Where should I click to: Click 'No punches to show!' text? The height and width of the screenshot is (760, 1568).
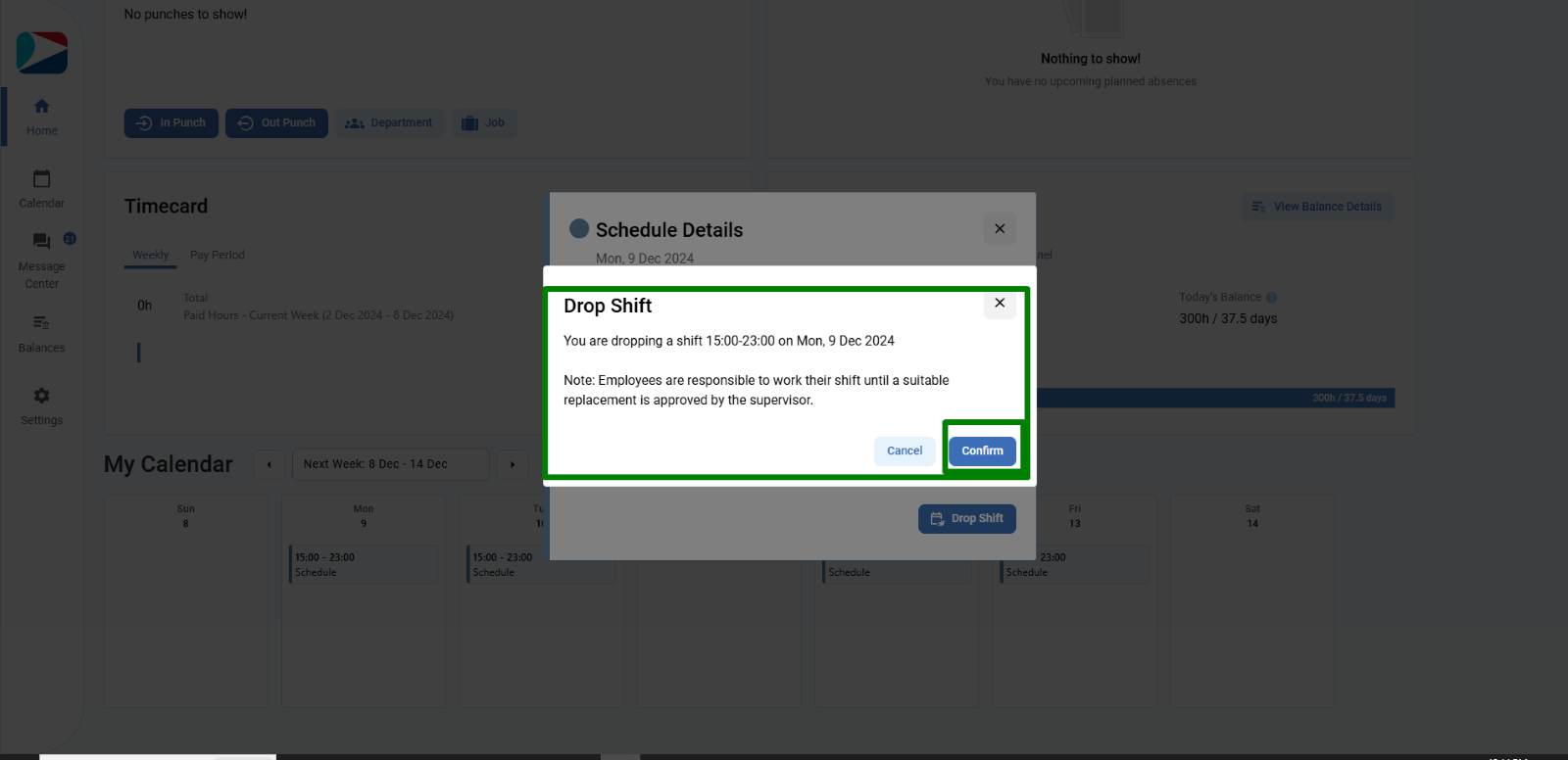click(x=185, y=14)
